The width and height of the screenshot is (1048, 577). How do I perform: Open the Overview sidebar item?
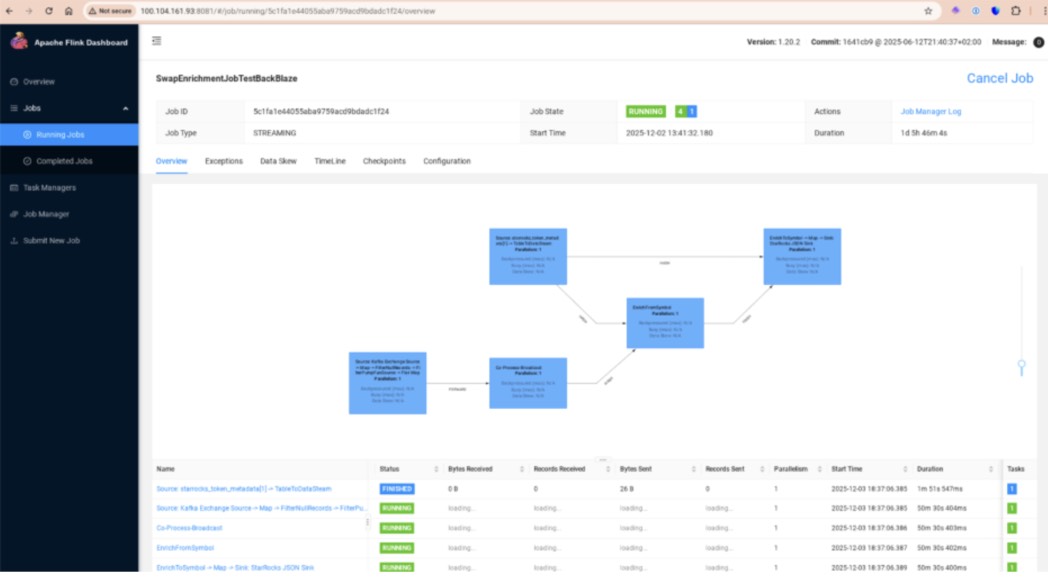pyautogui.click(x=39, y=82)
